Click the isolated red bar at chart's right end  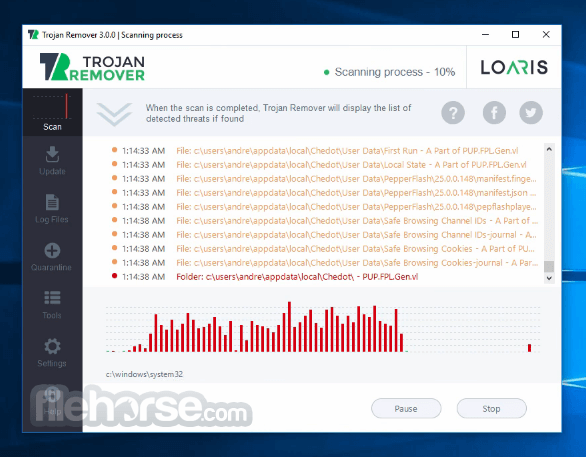coord(529,348)
